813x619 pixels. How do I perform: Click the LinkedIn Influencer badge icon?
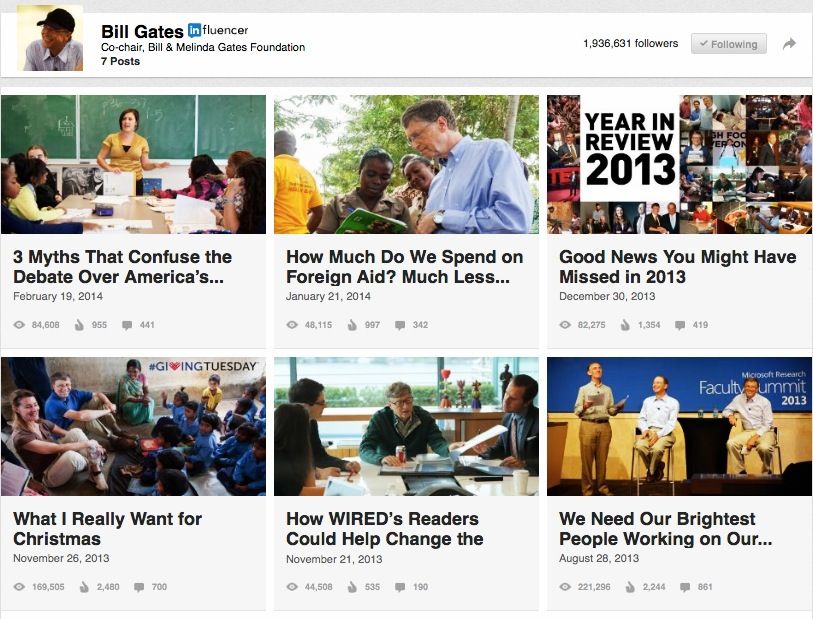194,31
